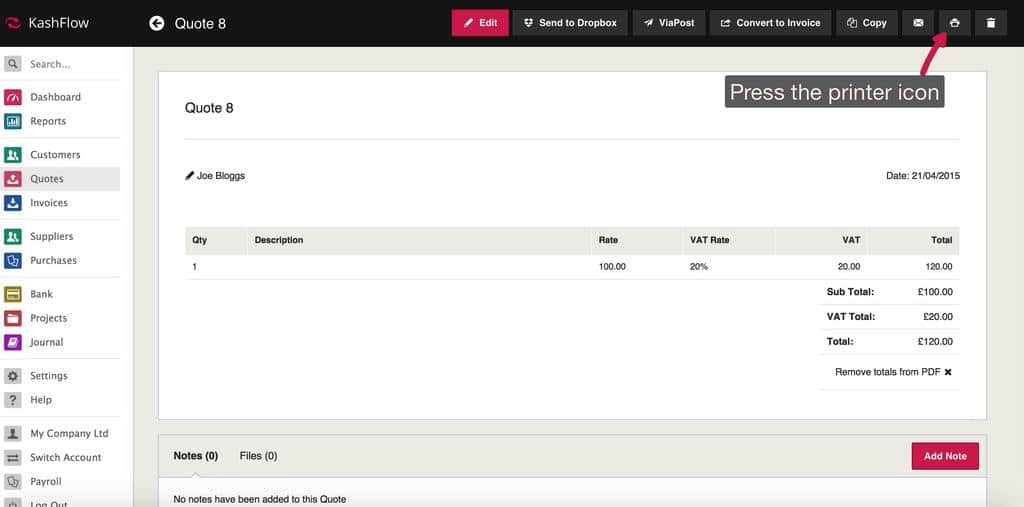Click the search magnifier icon

13,64
